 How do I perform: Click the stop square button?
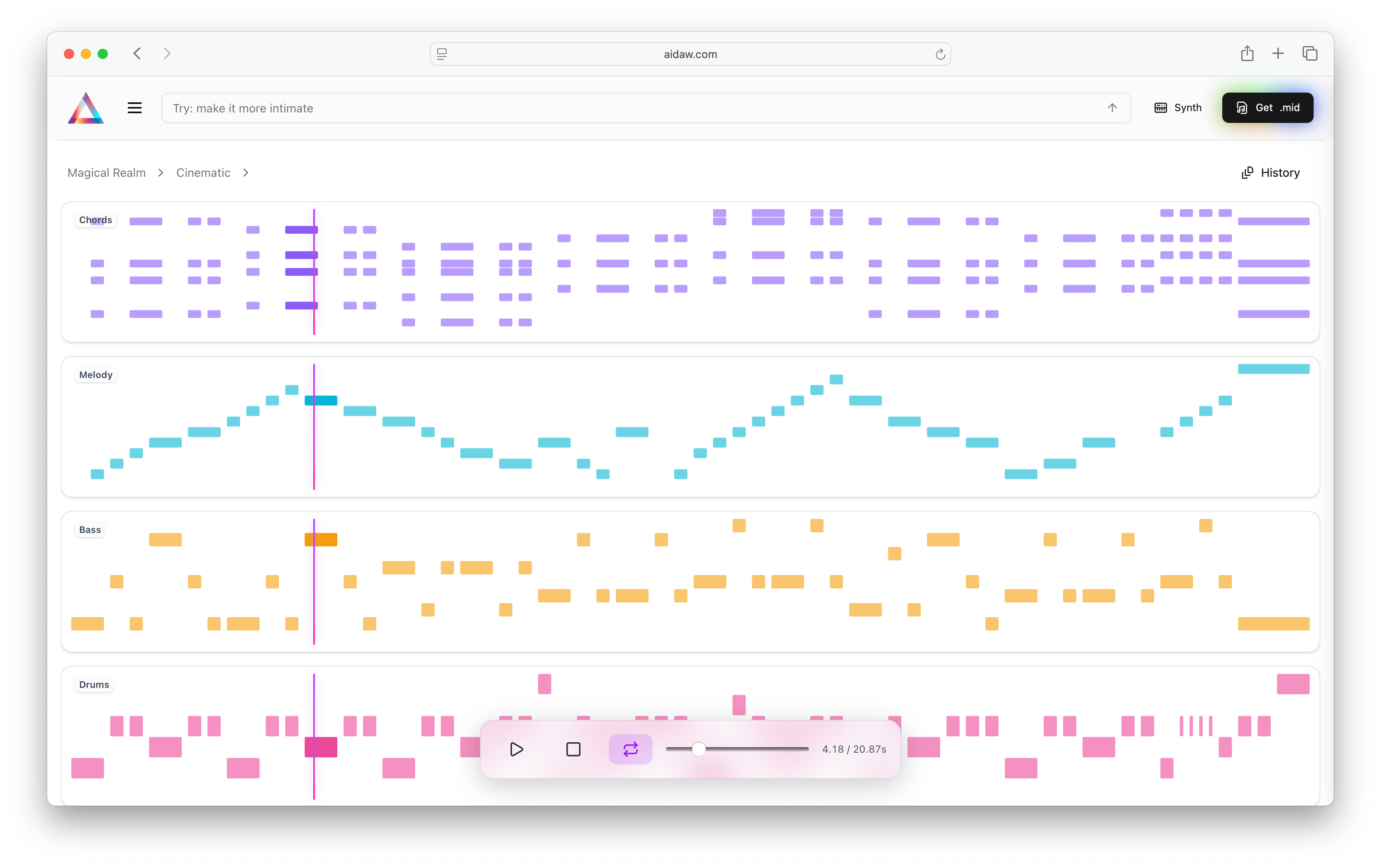(x=573, y=749)
